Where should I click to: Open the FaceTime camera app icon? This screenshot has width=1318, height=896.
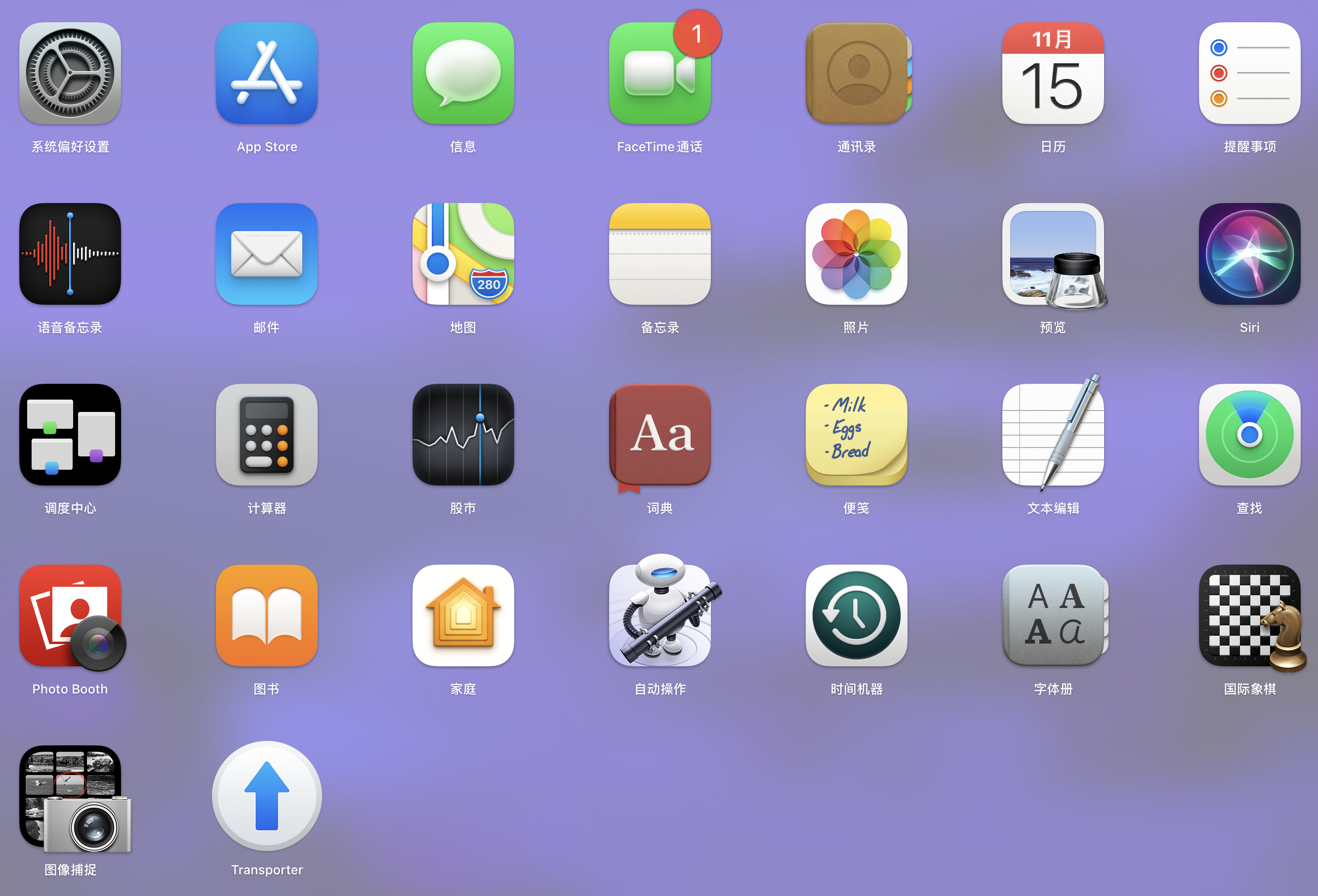coord(659,73)
